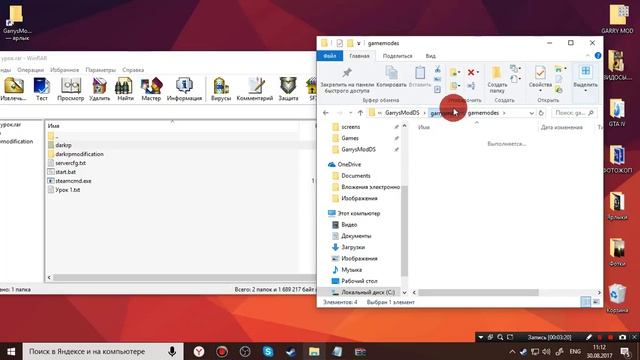This screenshot has height=360, width=640.
Task: Click the Вставить (Paste) ribbon icon
Action: click(420, 77)
